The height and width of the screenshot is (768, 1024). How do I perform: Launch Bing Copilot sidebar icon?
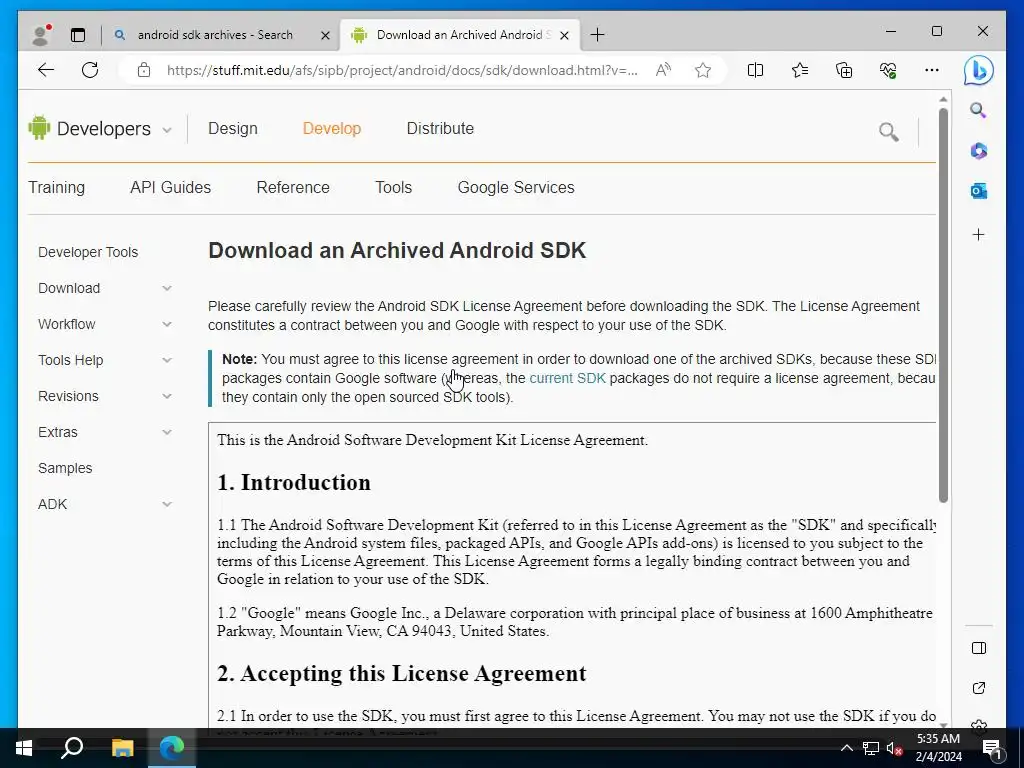(x=978, y=71)
